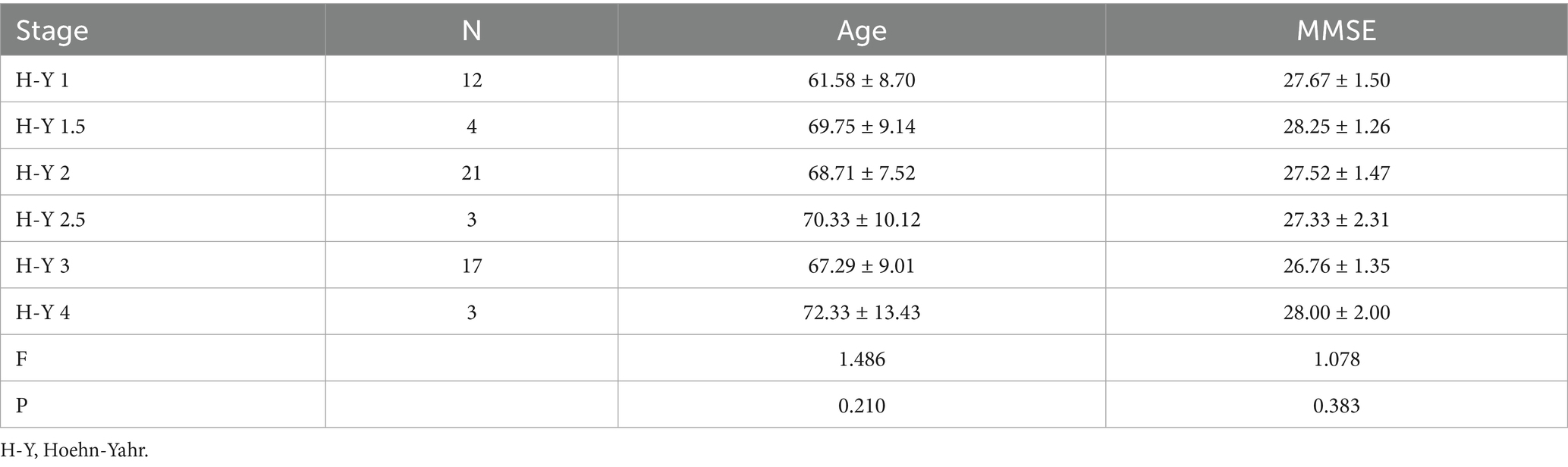
Task: Select the H-Y 4 stage cell
Action: click(42, 312)
